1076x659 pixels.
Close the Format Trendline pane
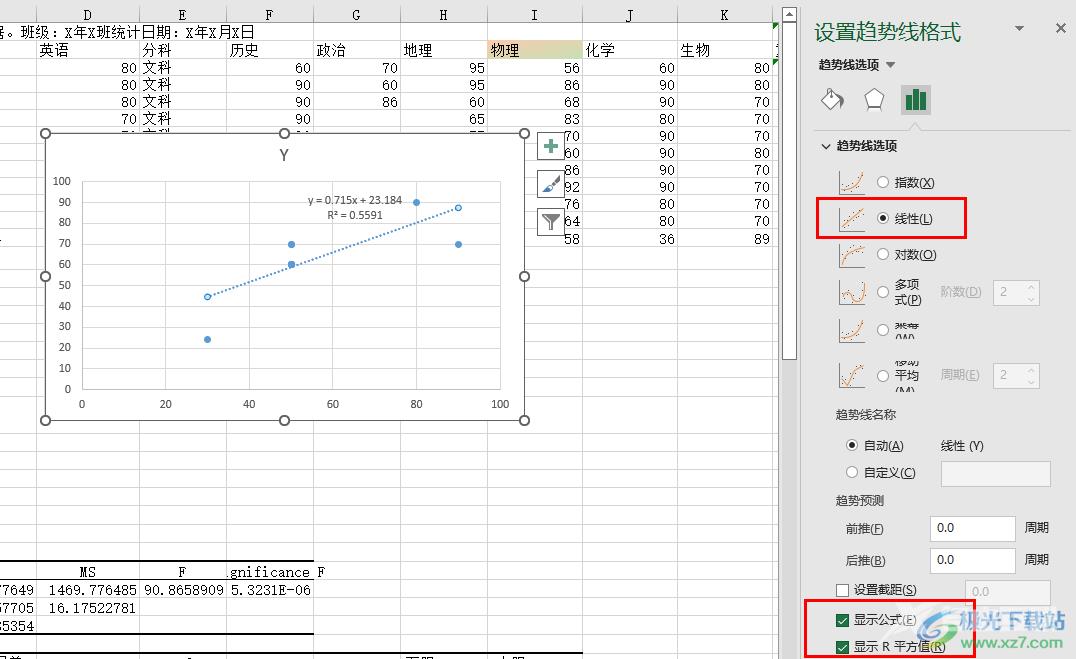click(1060, 28)
